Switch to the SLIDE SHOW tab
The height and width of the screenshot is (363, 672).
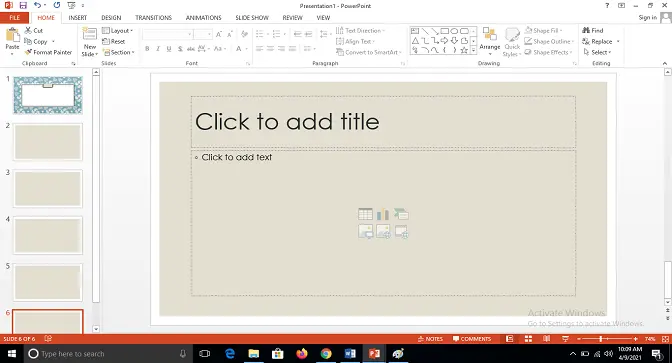point(252,18)
